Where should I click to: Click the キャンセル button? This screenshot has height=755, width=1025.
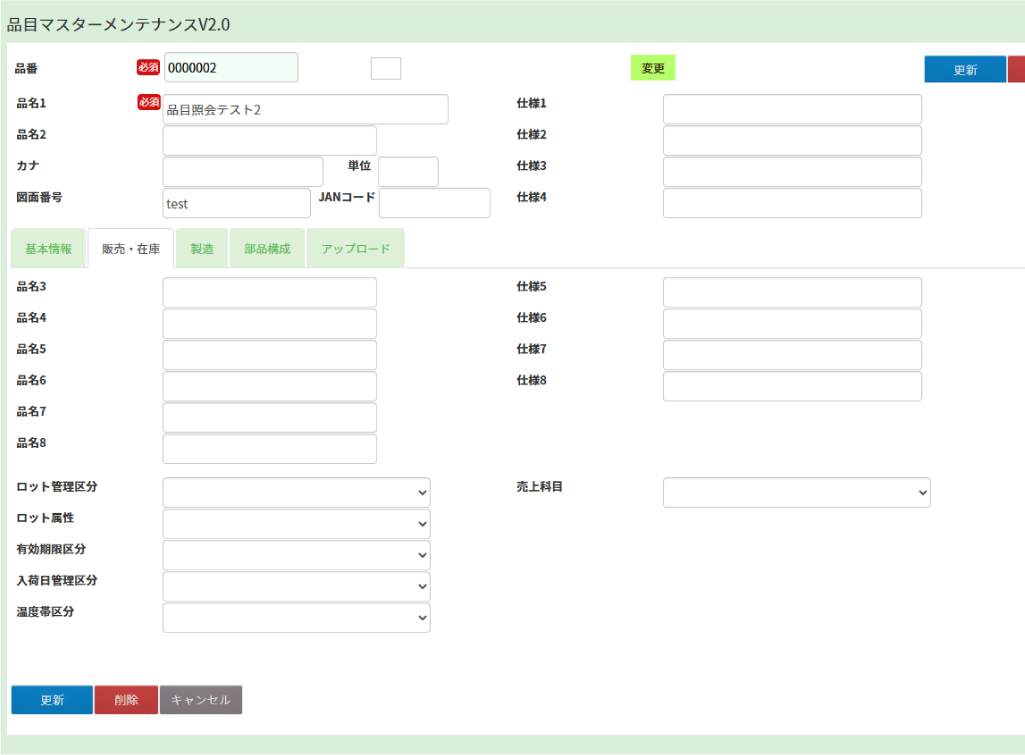201,700
